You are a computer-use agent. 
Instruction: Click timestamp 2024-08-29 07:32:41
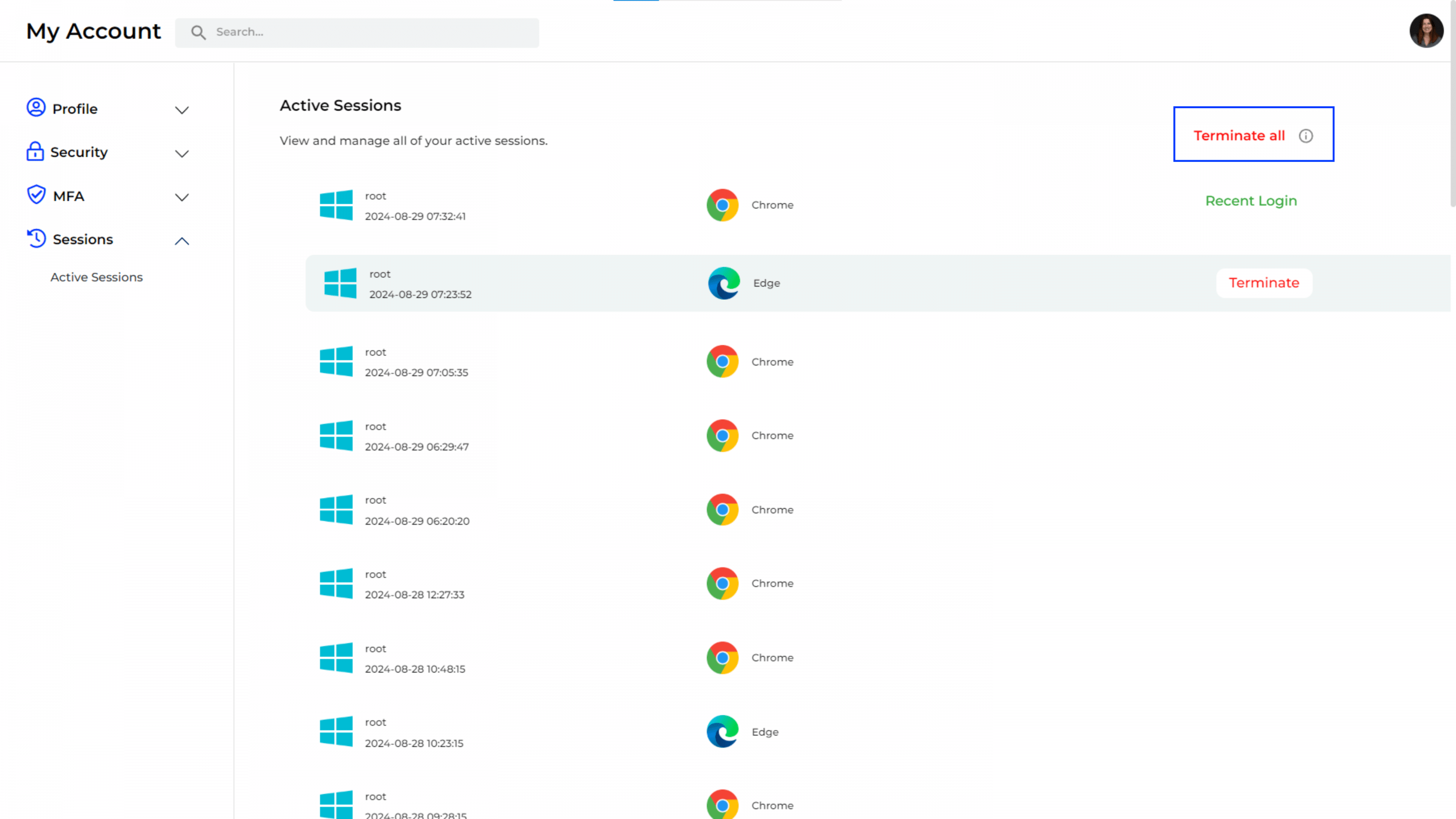coord(415,216)
